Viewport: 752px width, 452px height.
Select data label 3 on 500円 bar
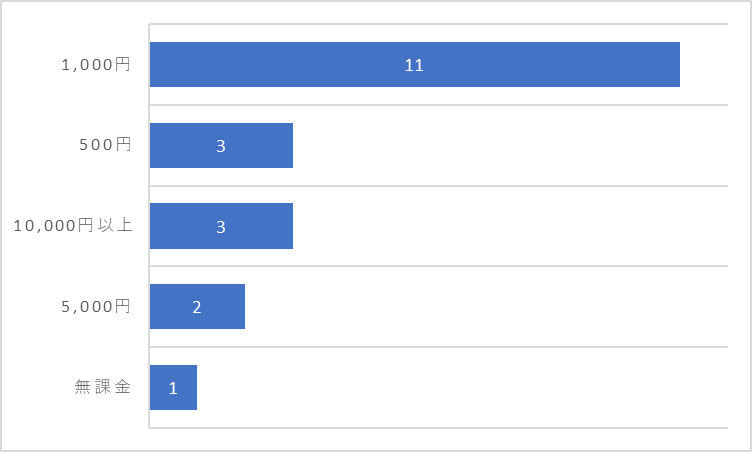tap(221, 146)
